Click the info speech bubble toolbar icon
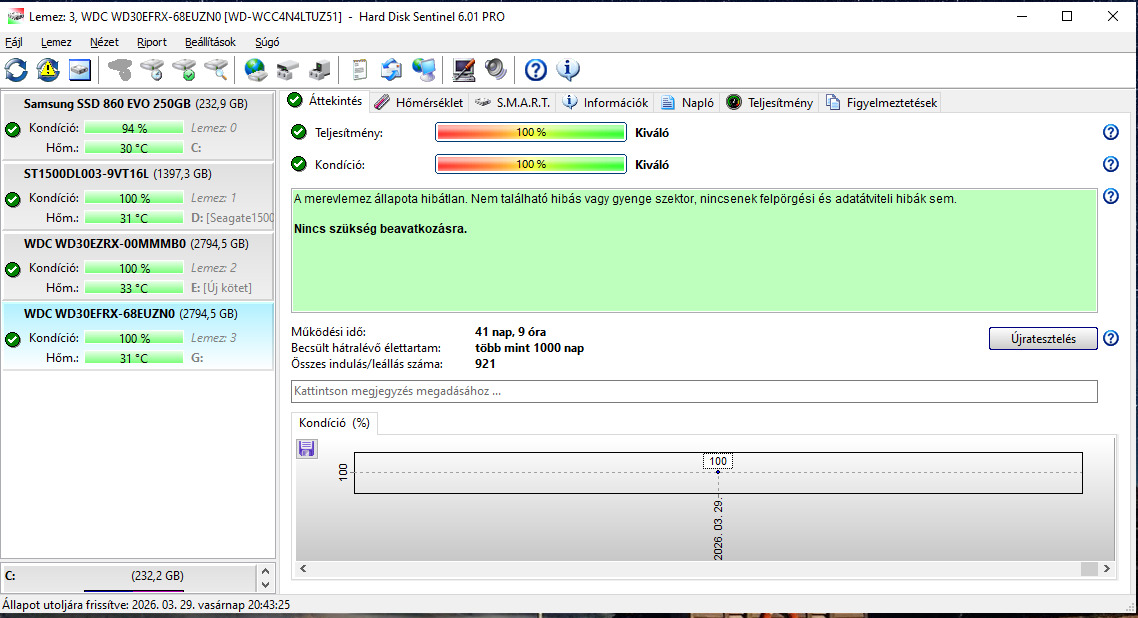 click(x=568, y=70)
